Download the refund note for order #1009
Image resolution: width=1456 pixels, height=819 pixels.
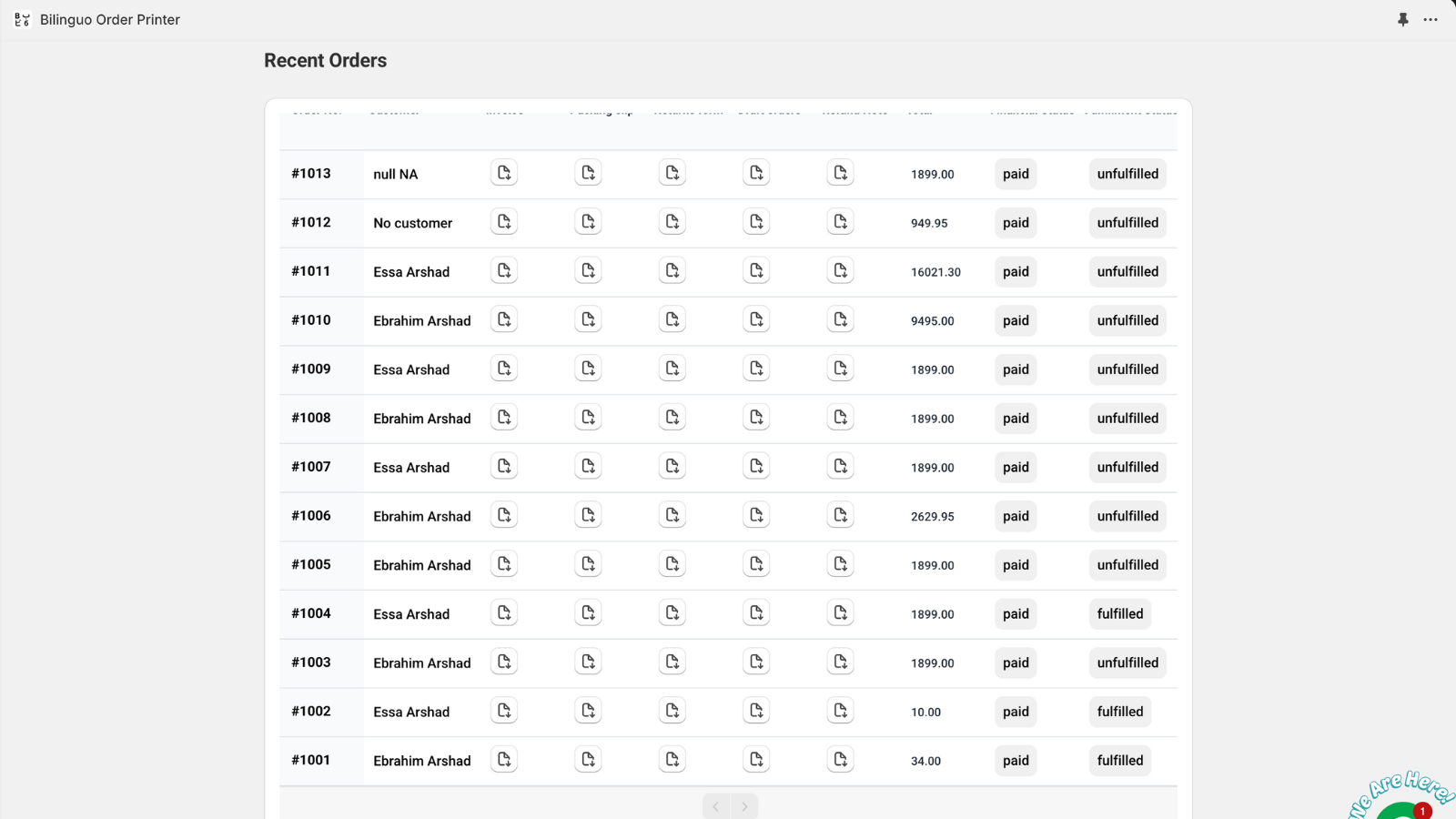pos(840,368)
